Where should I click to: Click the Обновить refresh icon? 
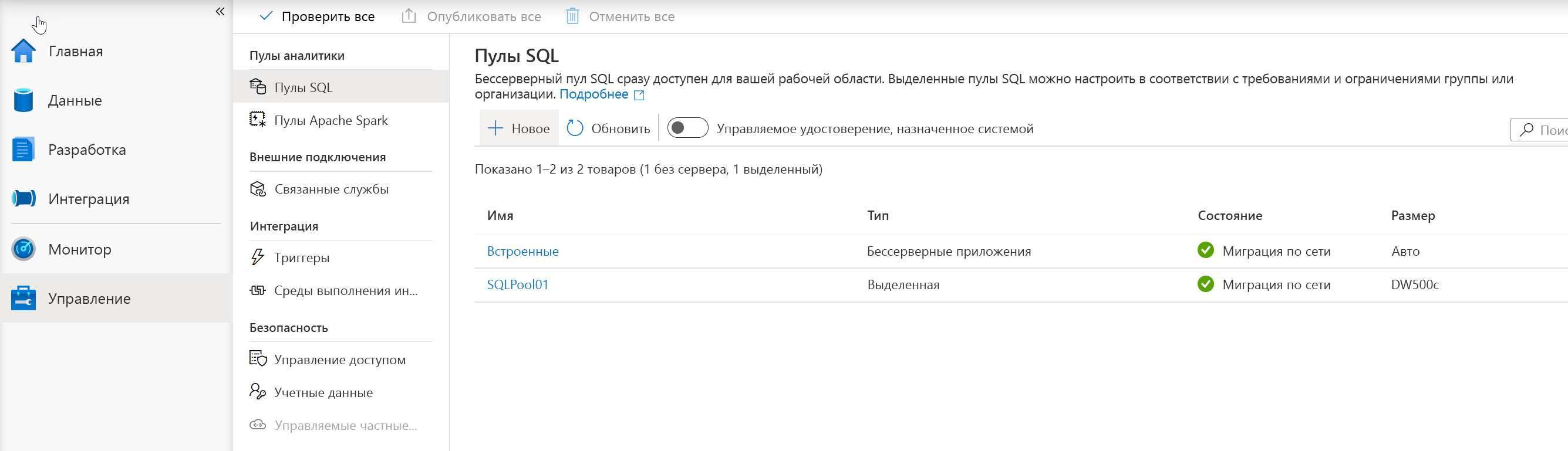click(575, 128)
